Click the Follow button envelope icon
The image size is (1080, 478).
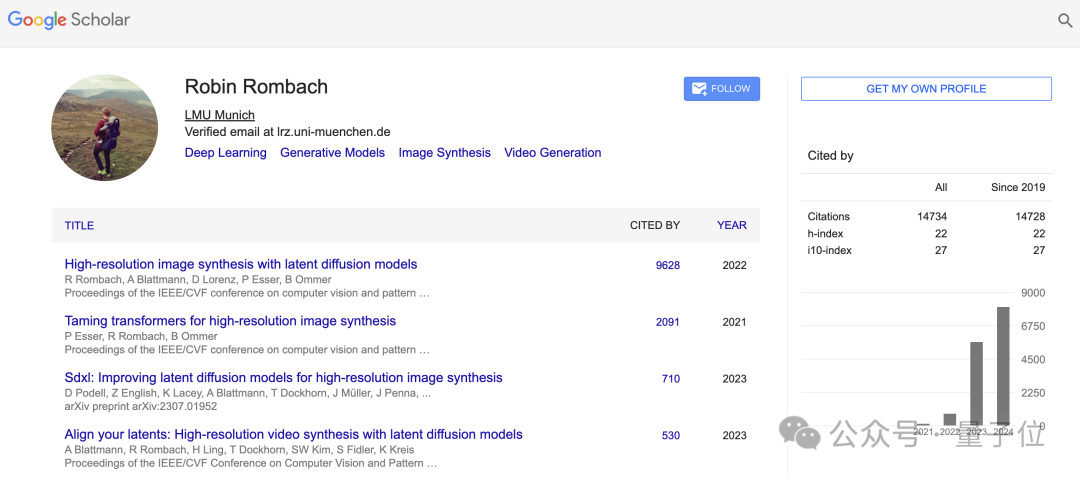coord(698,89)
